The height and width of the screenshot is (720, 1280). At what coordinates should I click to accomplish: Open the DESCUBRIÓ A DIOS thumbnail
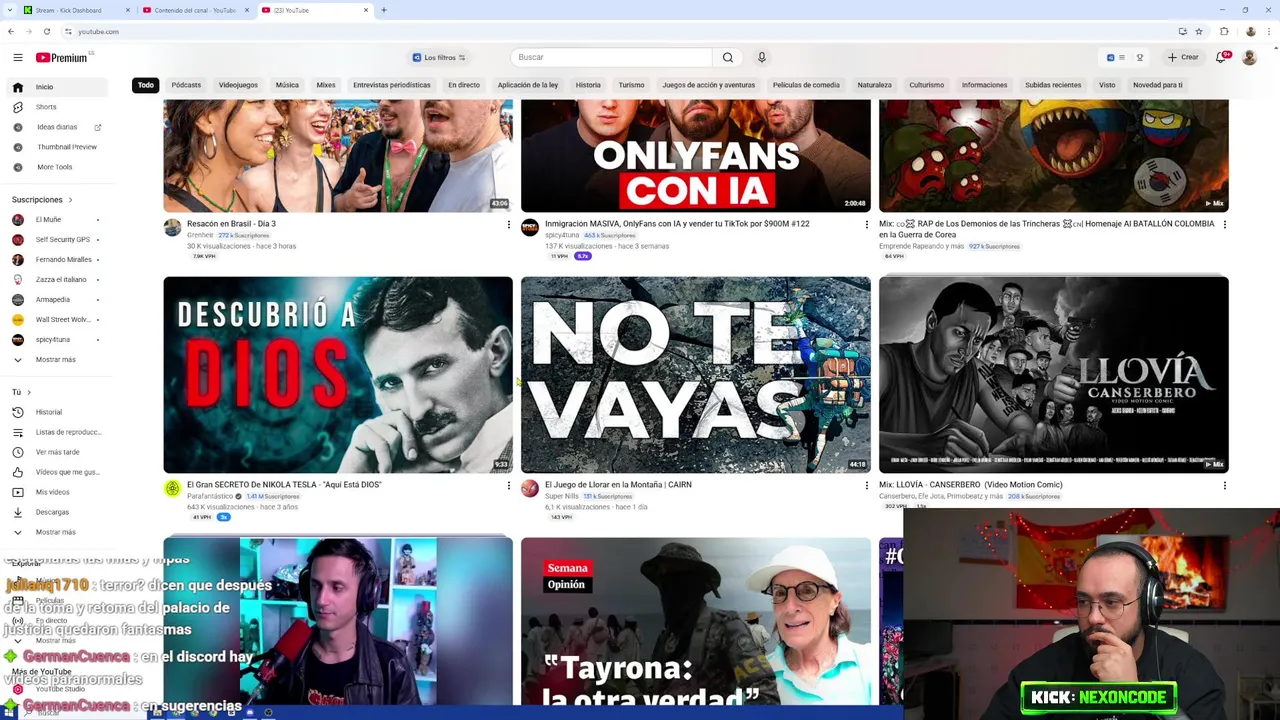338,375
